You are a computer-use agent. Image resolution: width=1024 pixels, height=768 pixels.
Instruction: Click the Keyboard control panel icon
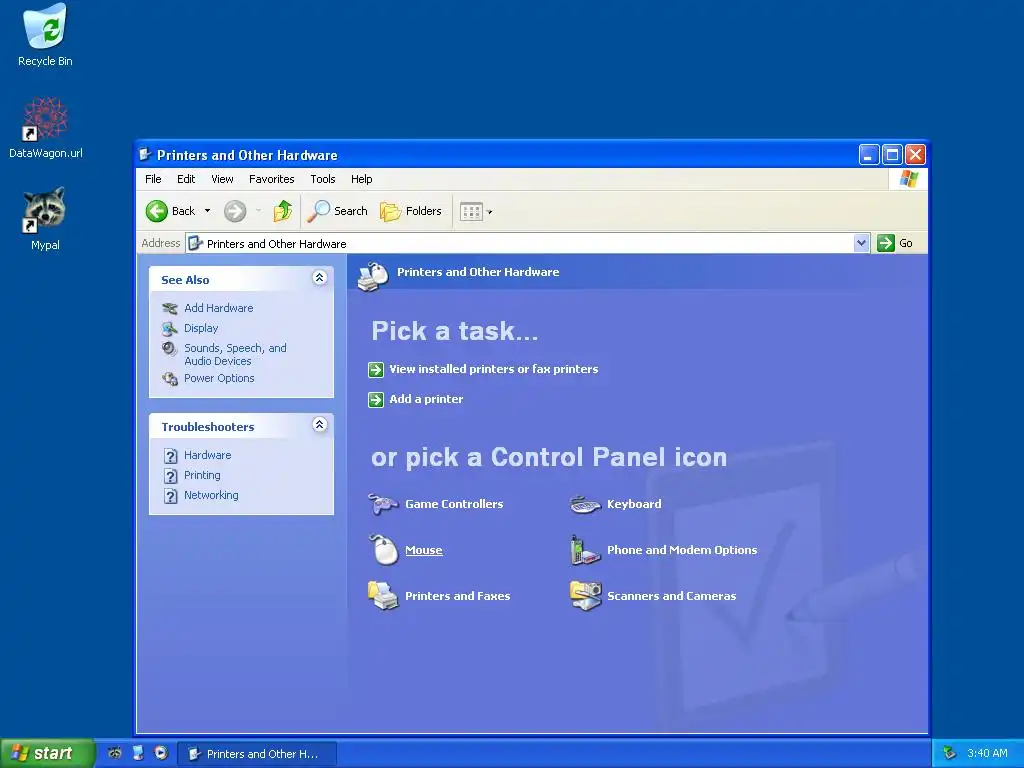click(584, 504)
